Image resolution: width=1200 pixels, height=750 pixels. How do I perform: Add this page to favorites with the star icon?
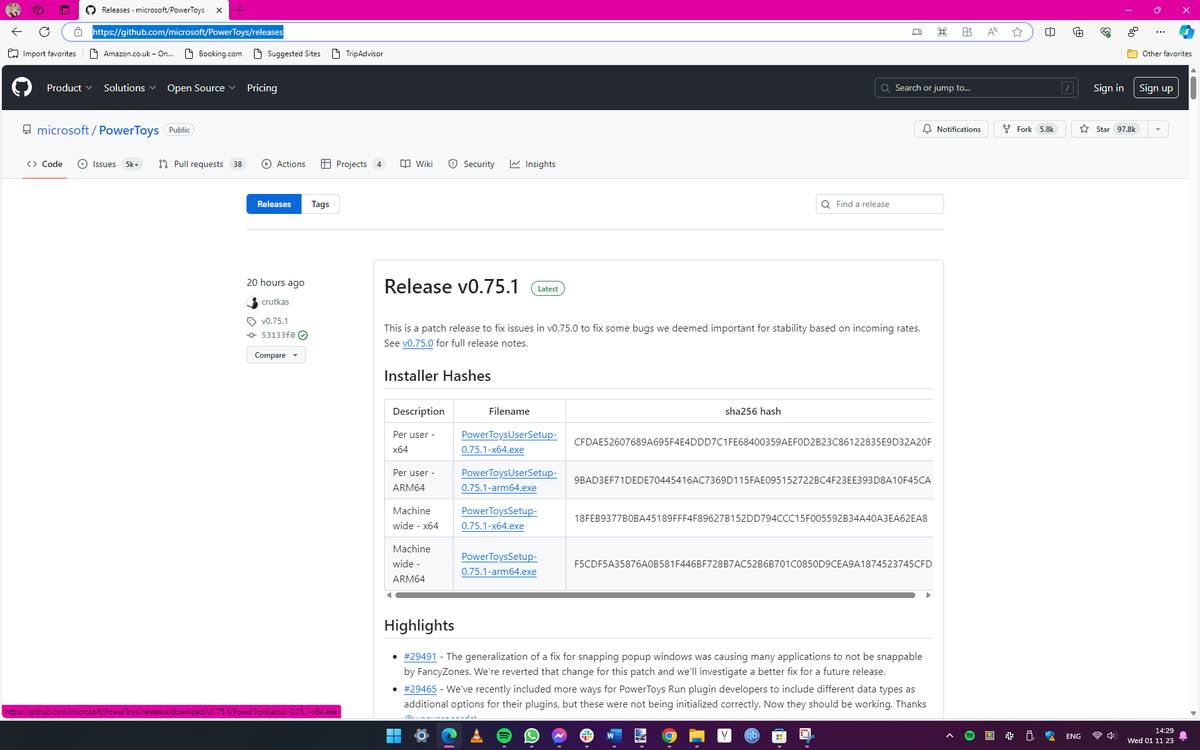(x=1017, y=31)
